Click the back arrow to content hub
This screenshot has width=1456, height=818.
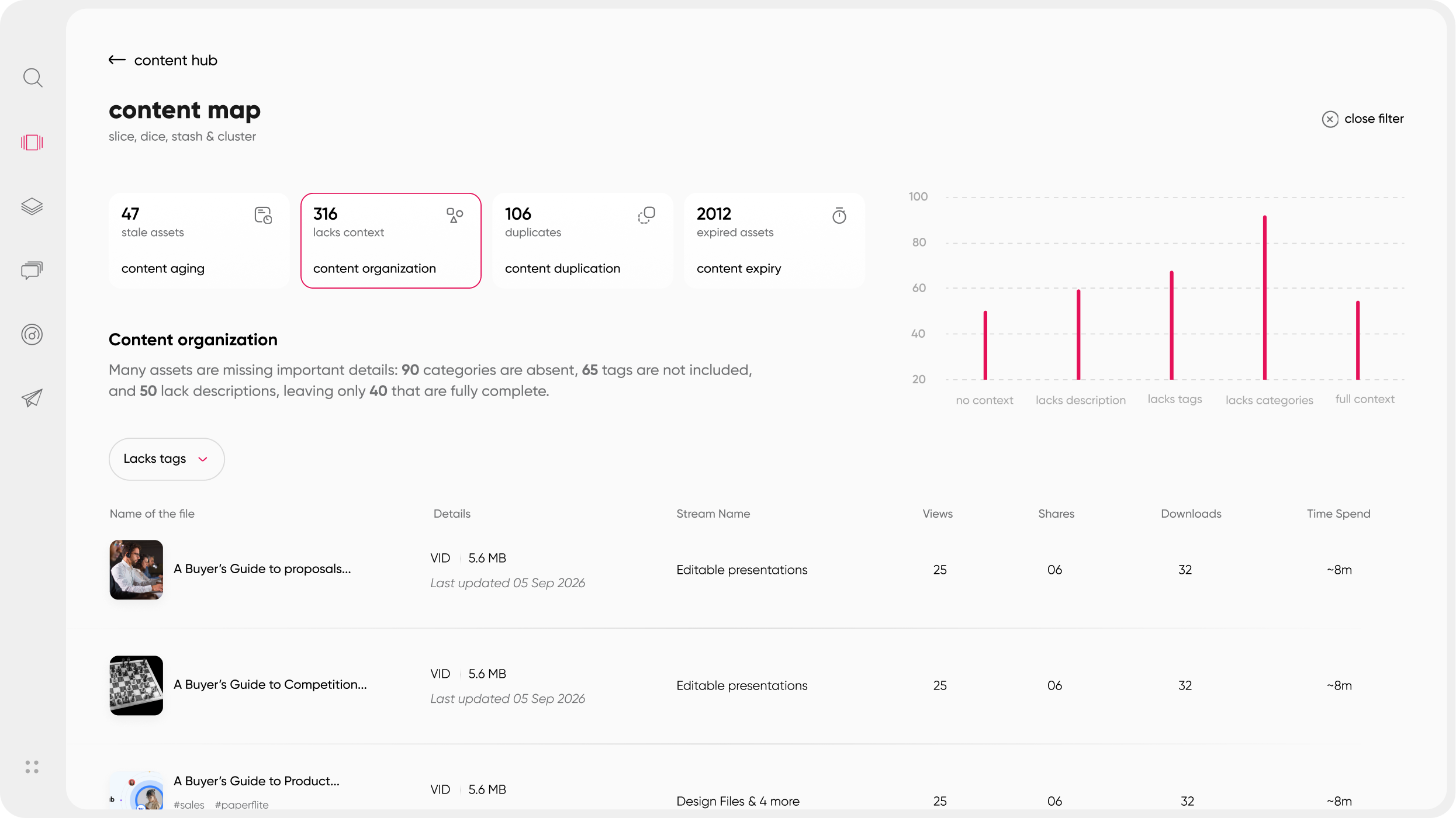click(117, 60)
